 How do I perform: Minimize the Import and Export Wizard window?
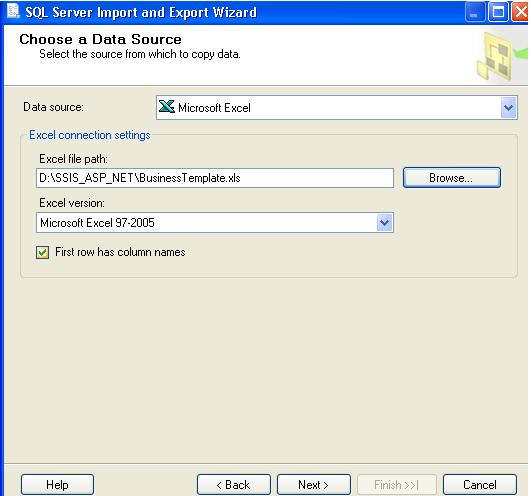[x=475, y=12]
